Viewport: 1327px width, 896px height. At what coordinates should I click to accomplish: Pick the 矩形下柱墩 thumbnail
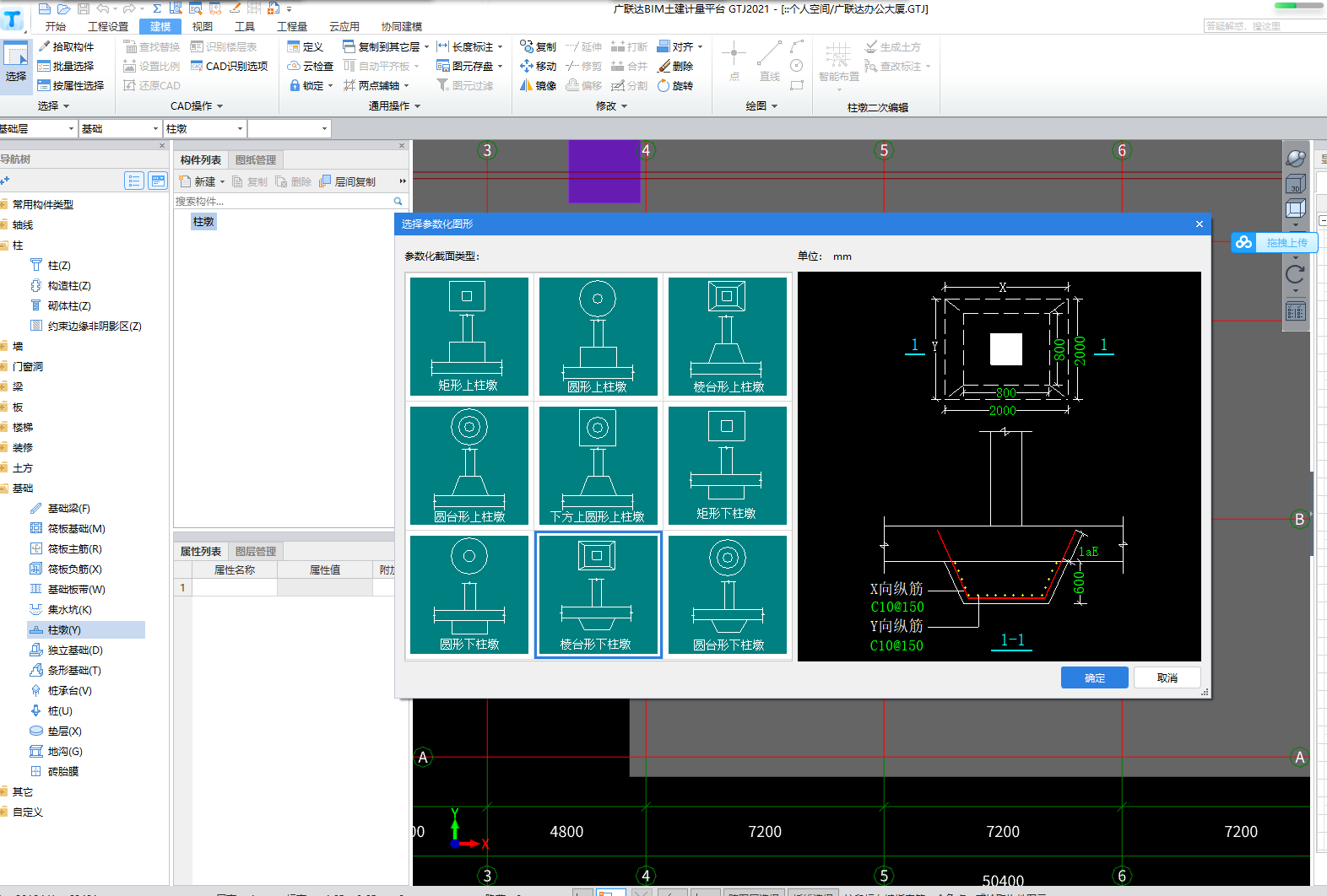727,466
